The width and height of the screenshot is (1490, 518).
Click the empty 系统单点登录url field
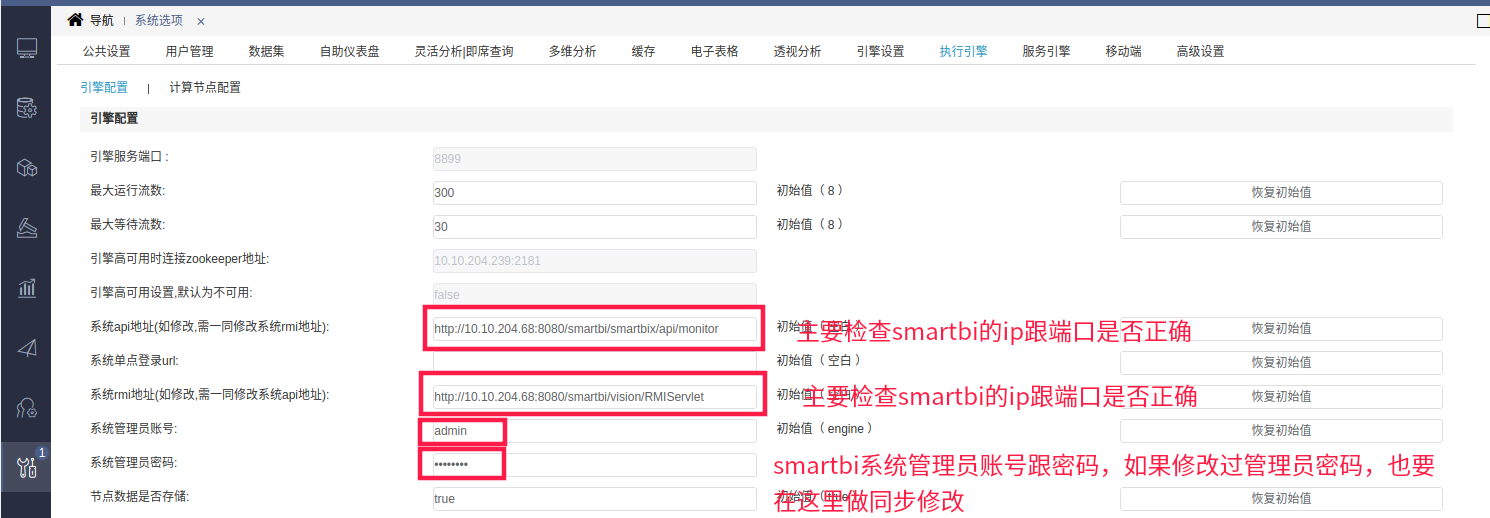[x=594, y=362]
